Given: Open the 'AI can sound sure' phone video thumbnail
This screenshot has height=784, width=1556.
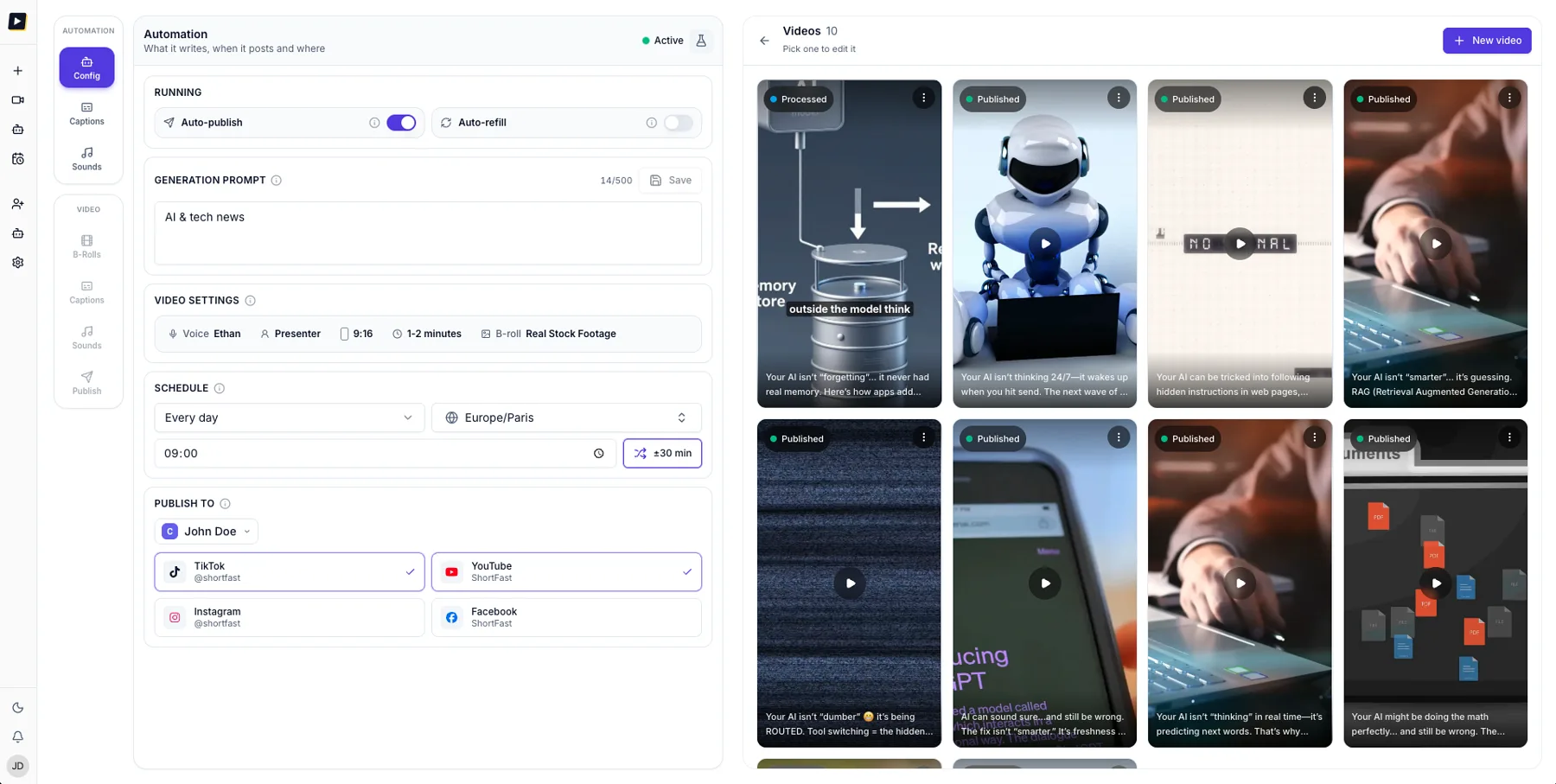Looking at the screenshot, I should [1045, 583].
